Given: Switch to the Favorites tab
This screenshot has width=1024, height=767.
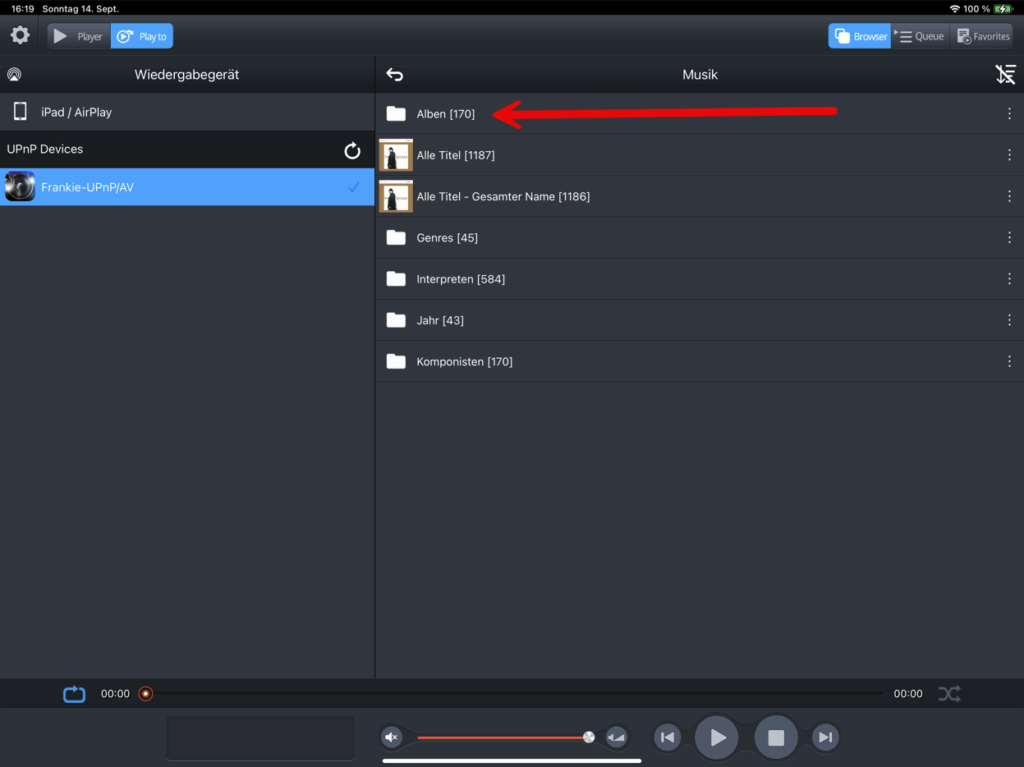Looking at the screenshot, I should [x=982, y=37].
